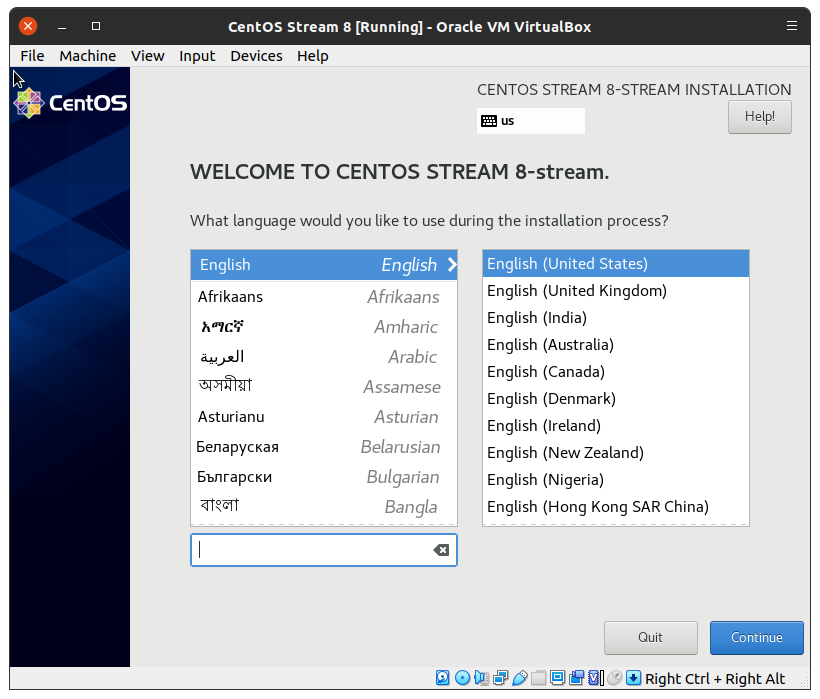Clear the language search field with the backspace icon
The height and width of the screenshot is (699, 820).
click(x=441, y=550)
